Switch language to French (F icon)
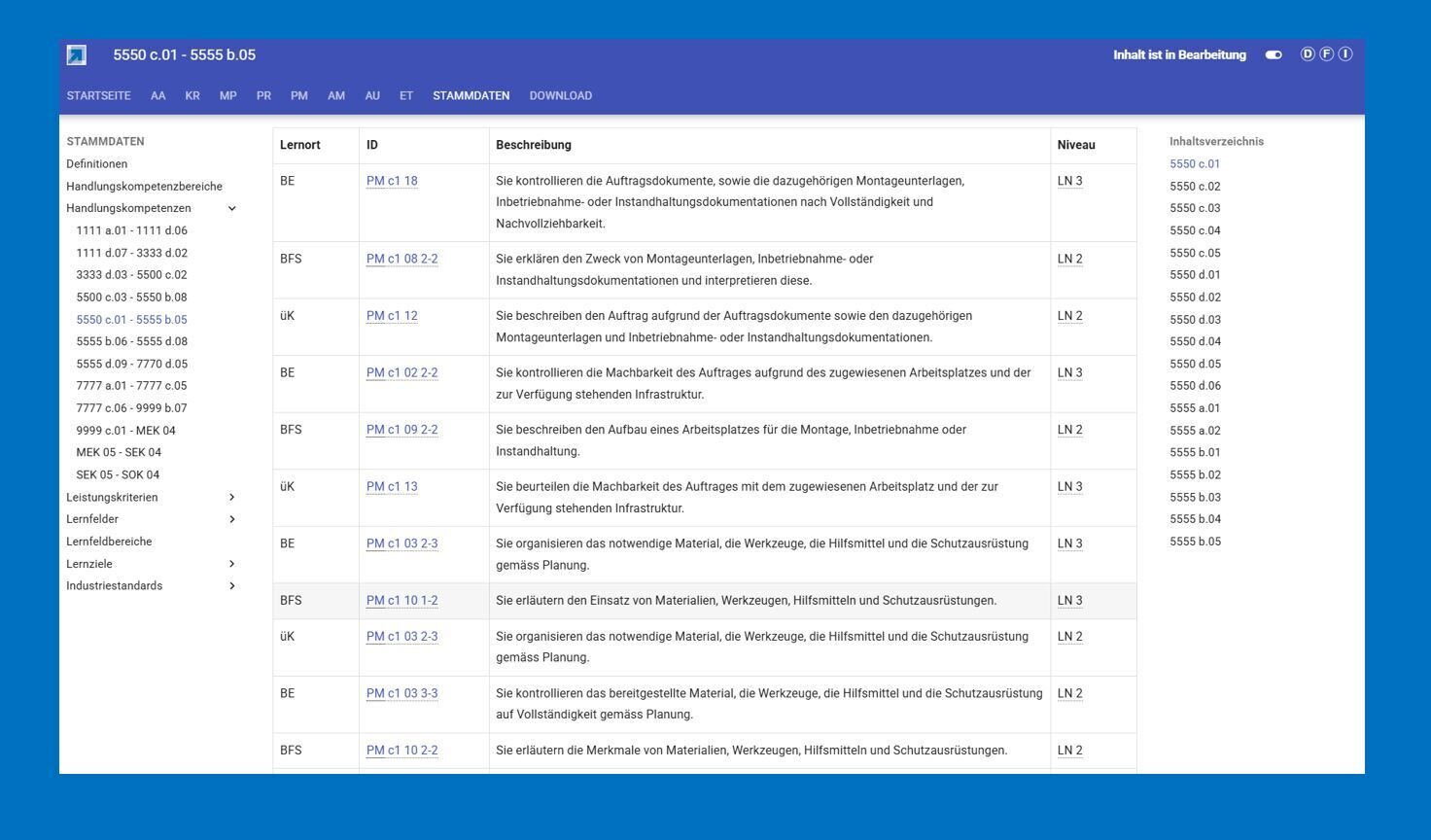This screenshot has width=1431, height=840. click(1326, 54)
